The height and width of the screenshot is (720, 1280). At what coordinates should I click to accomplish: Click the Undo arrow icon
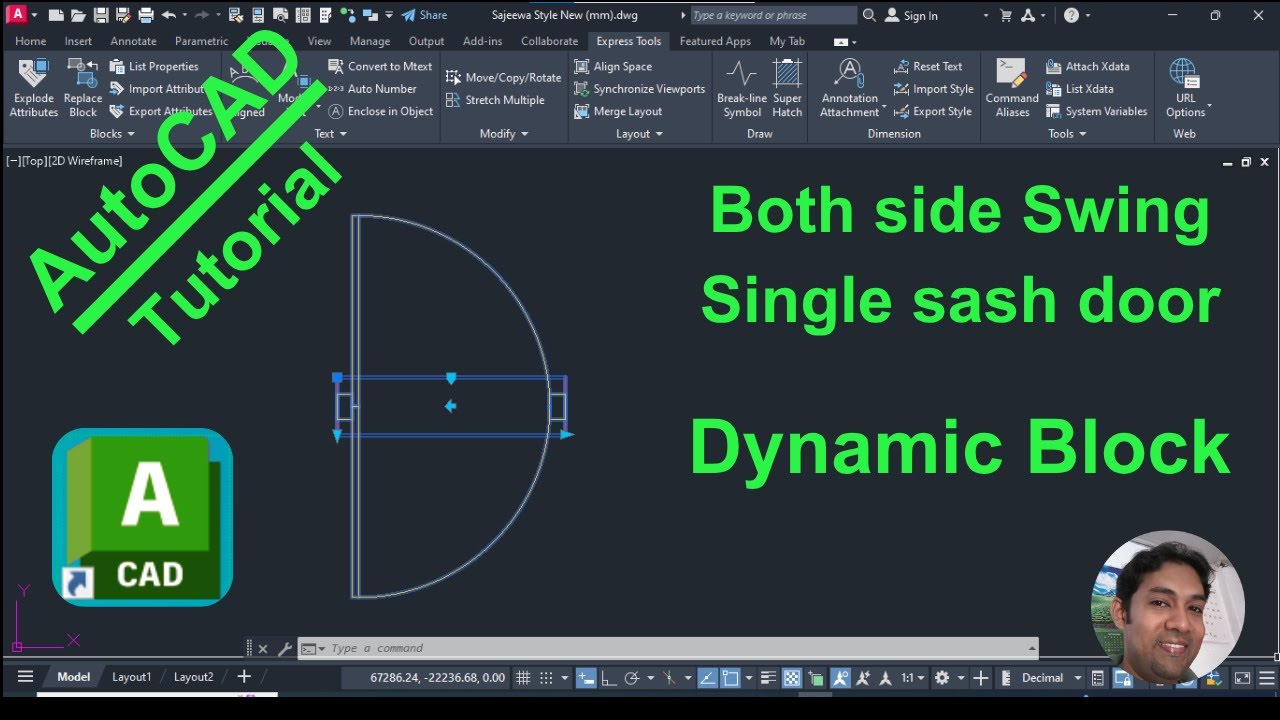pos(168,15)
